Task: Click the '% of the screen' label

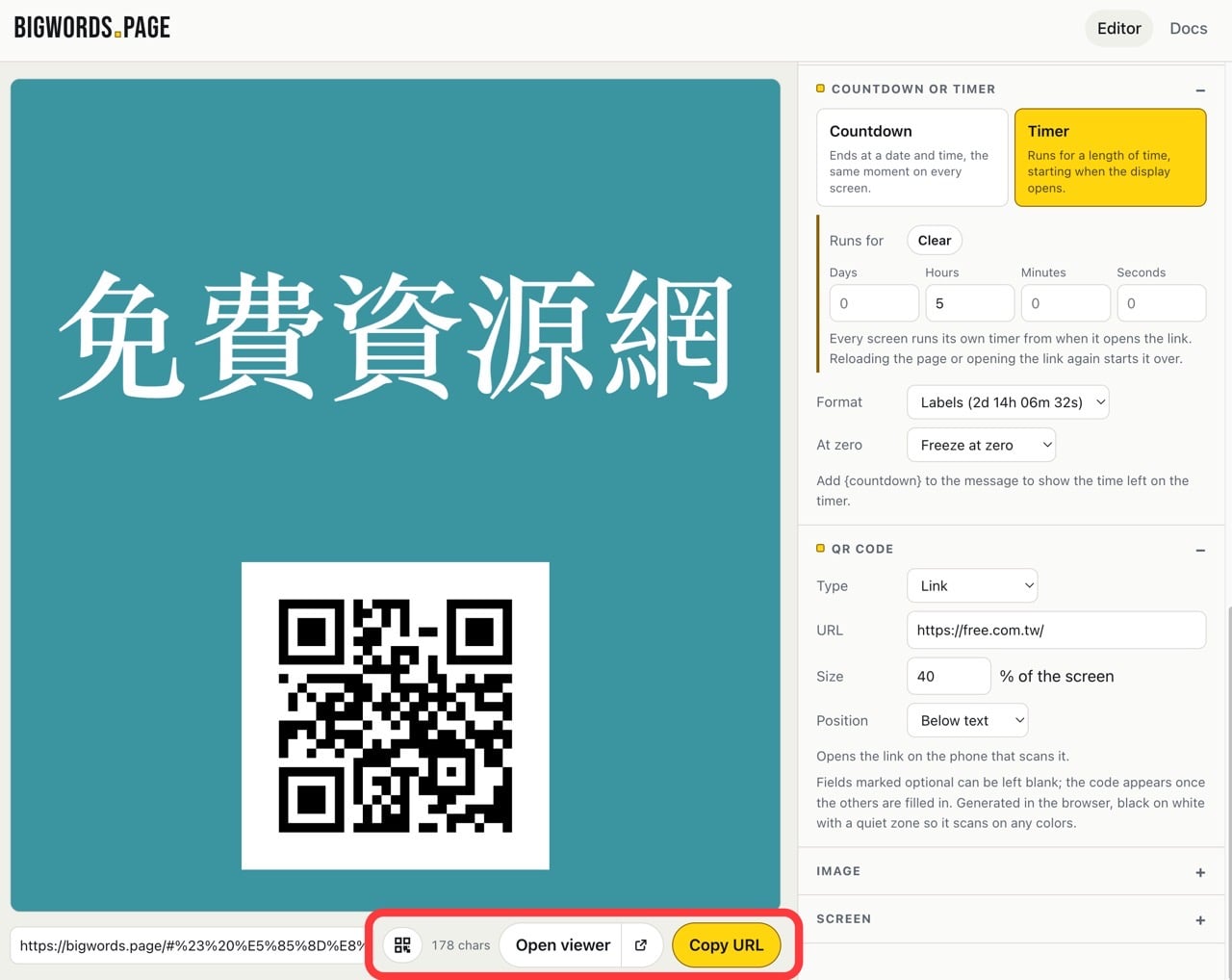Action: (1056, 676)
